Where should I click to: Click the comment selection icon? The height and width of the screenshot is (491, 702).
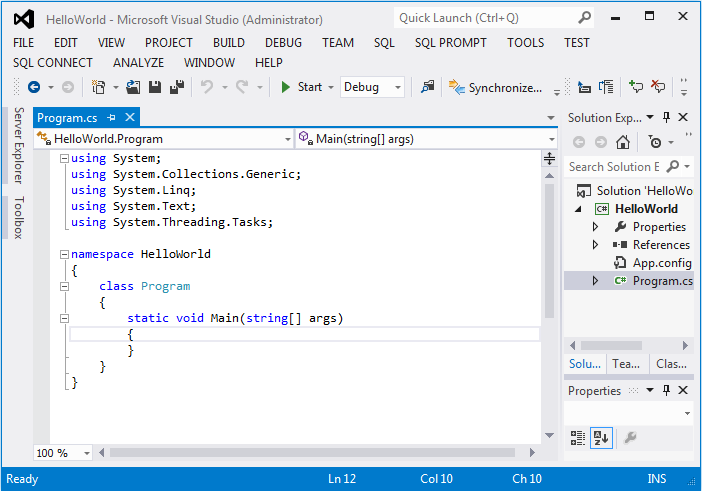click(584, 87)
